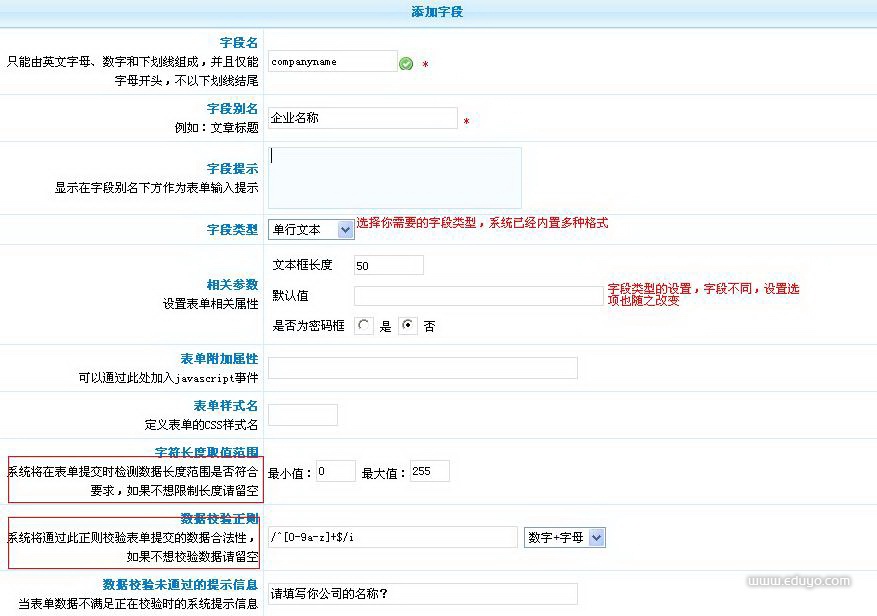
Task: Click the red asterisk beside the 企业名称 field
Action: tap(466, 122)
